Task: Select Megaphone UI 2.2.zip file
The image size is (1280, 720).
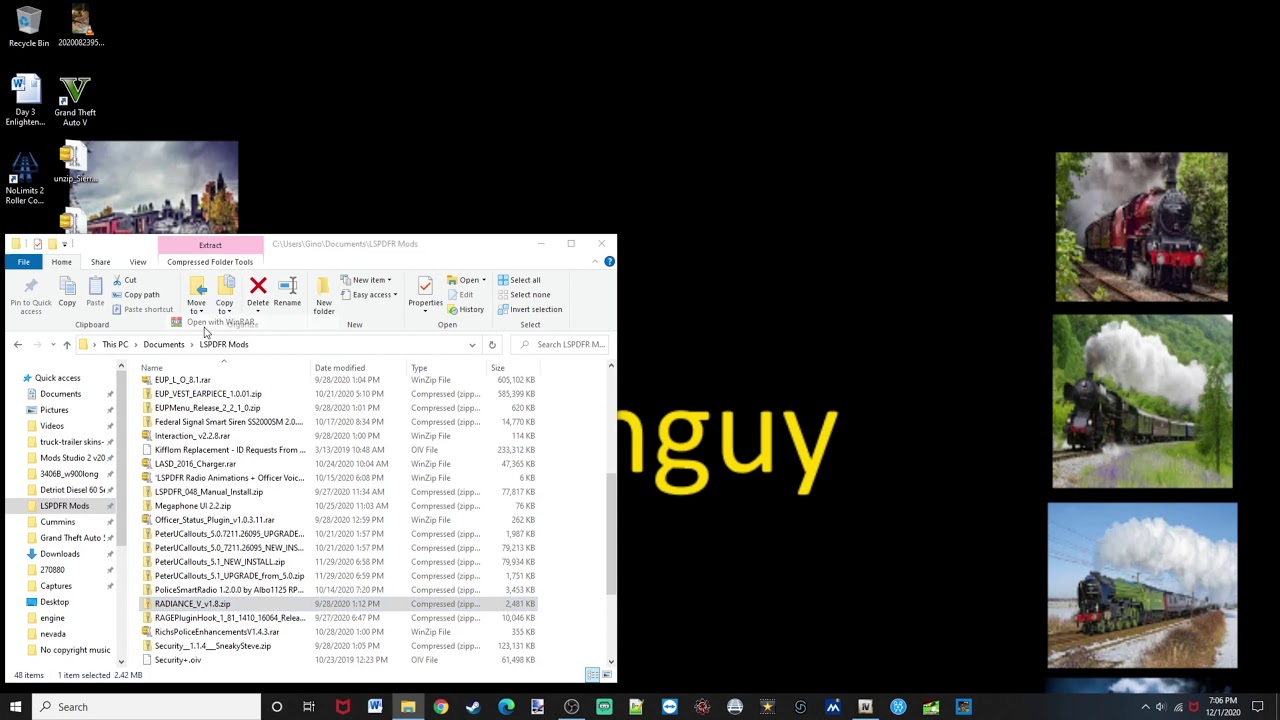Action: click(x=192, y=506)
